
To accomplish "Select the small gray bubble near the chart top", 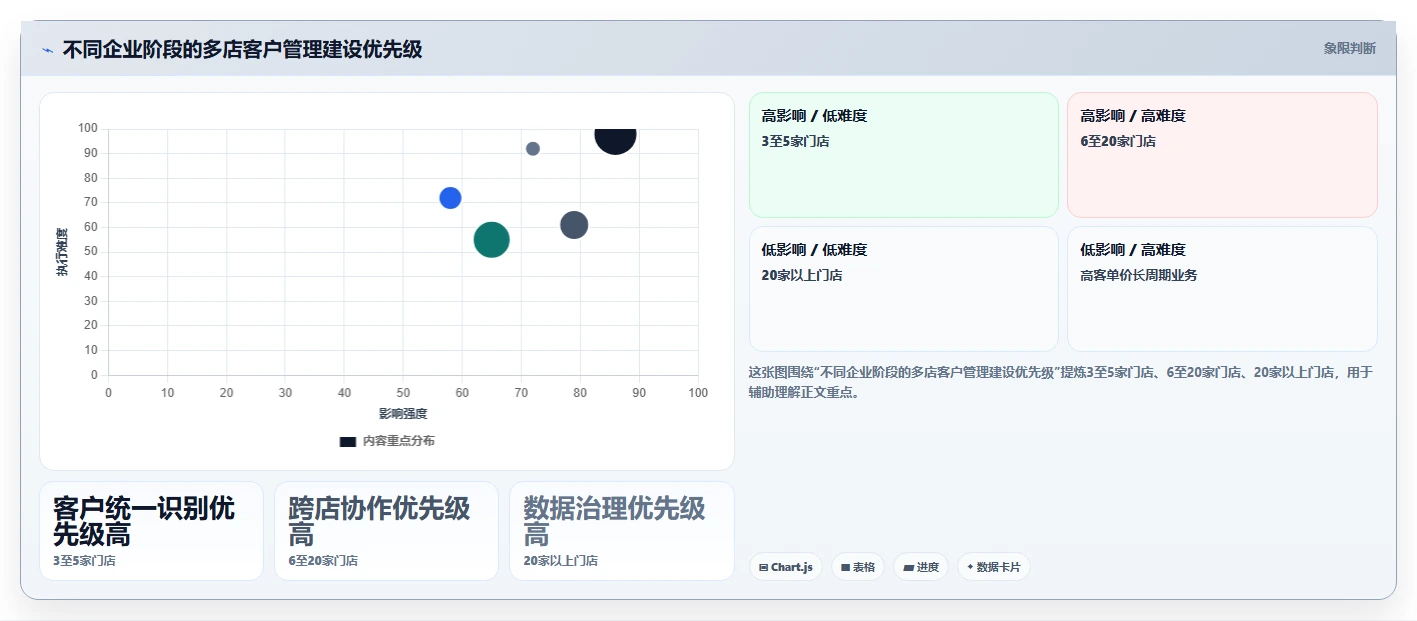I will click(x=533, y=149).
